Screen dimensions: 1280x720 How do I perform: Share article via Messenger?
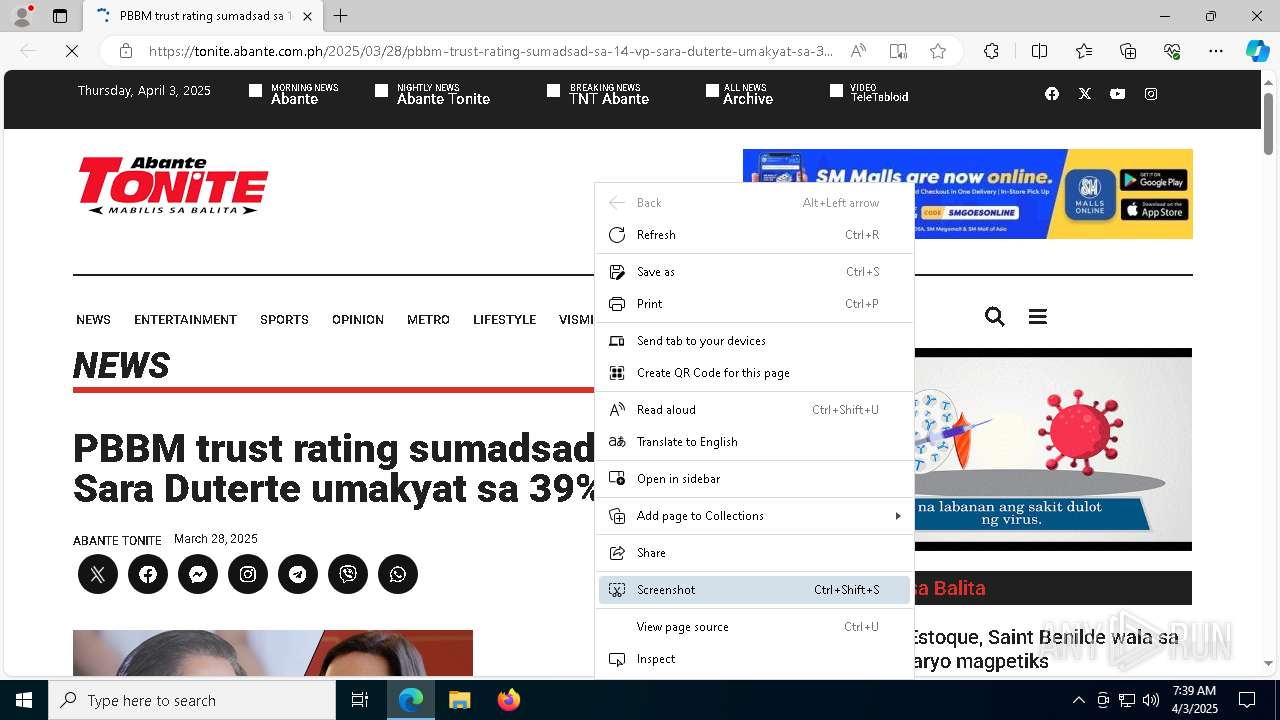[198, 574]
